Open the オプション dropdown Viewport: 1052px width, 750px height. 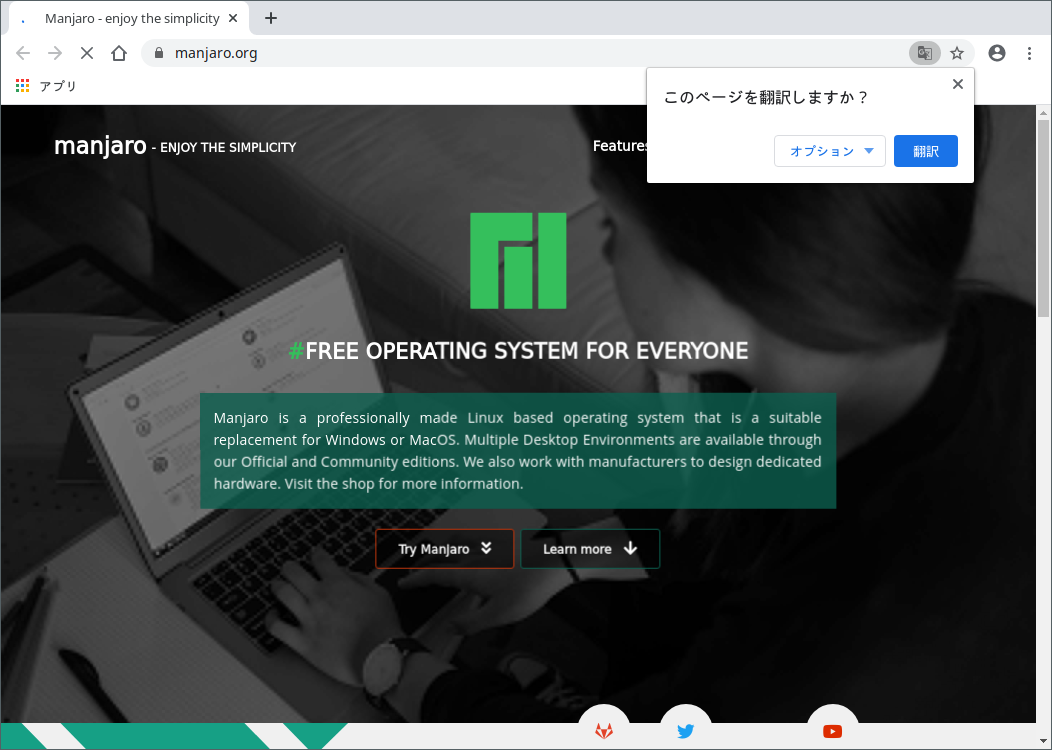click(x=830, y=151)
